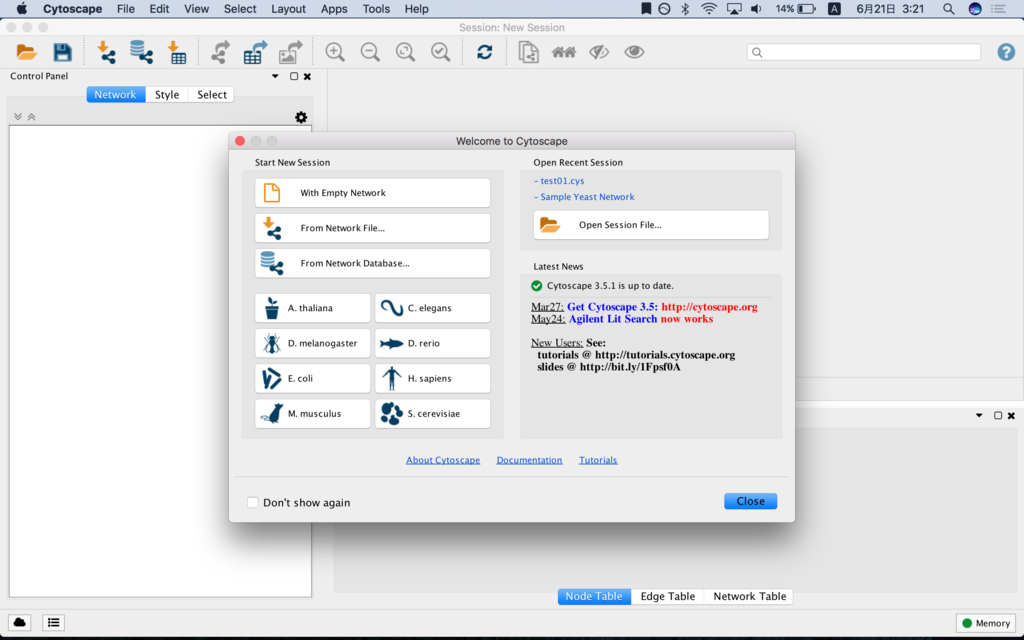Screen dimensions: 1024x640
Task: Import network from file toolbar icon
Action: click(105, 52)
